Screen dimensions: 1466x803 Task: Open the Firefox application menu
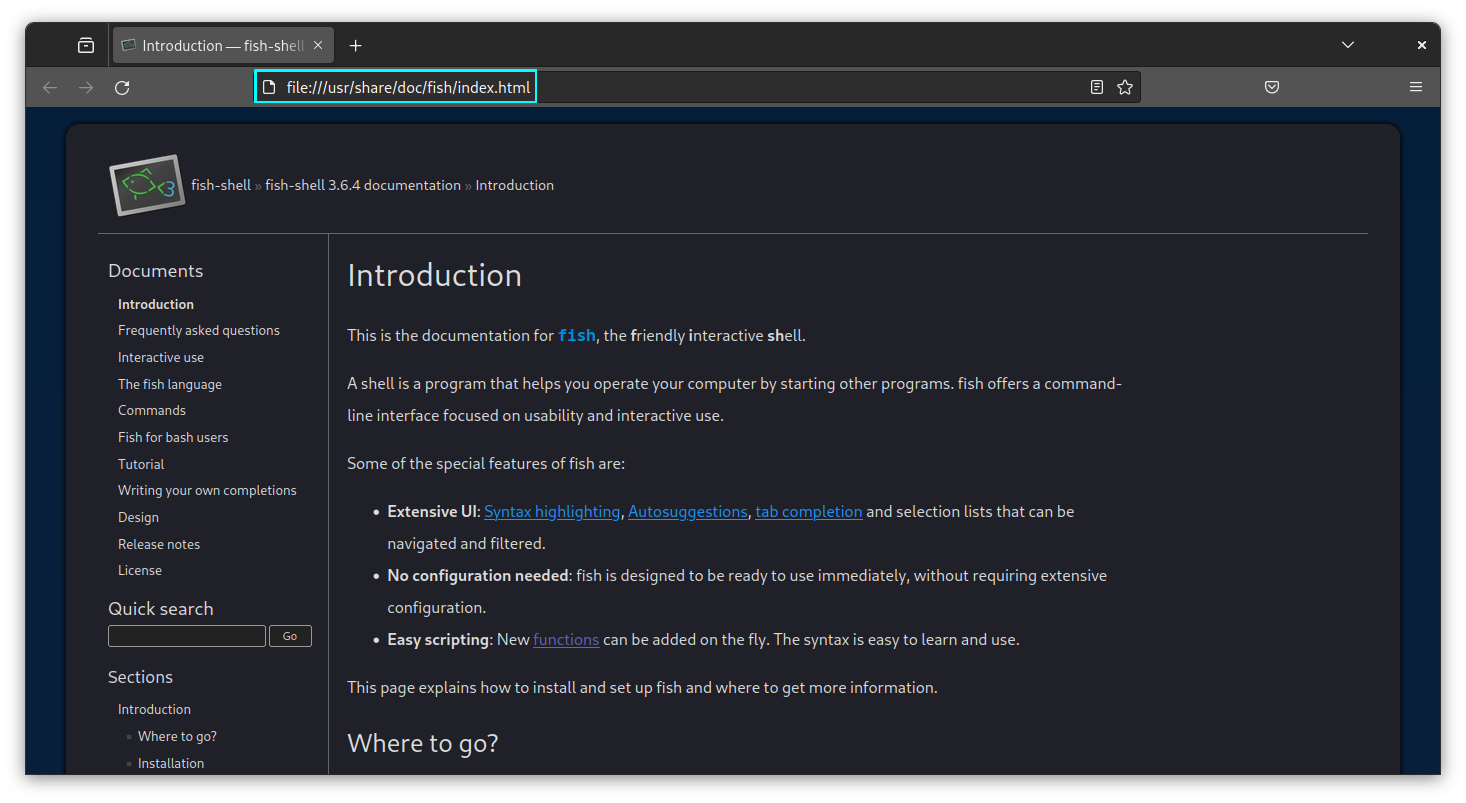point(1416,87)
